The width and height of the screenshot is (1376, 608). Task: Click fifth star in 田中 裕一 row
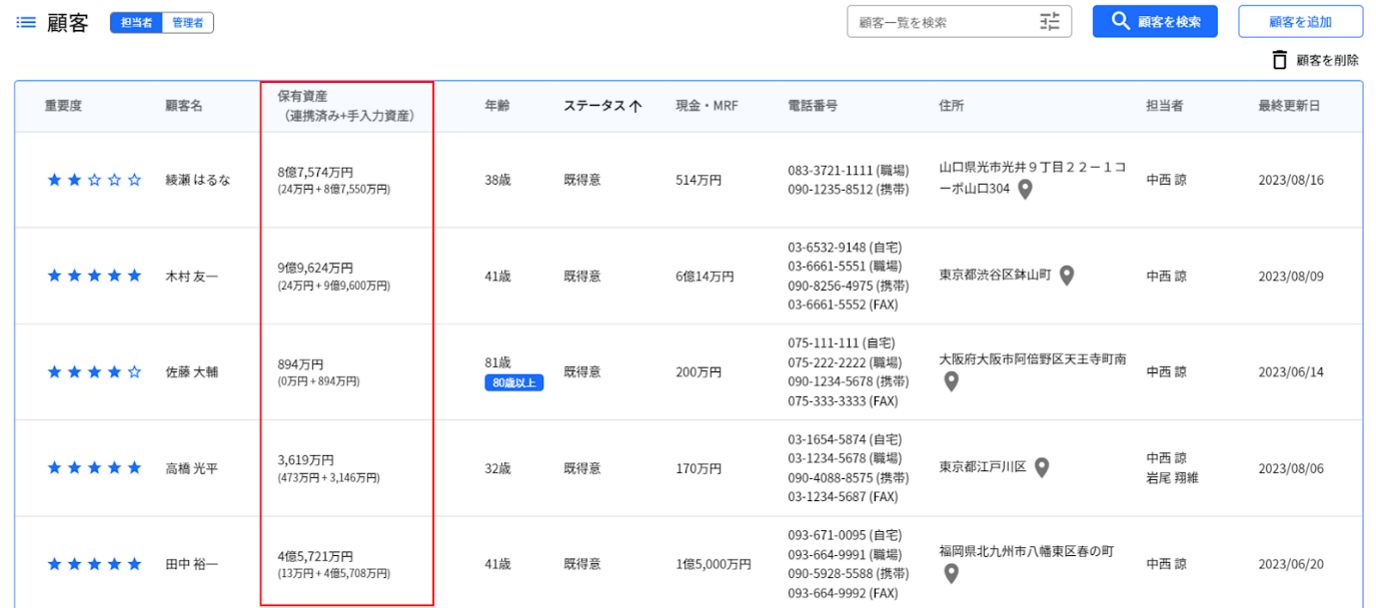134,564
